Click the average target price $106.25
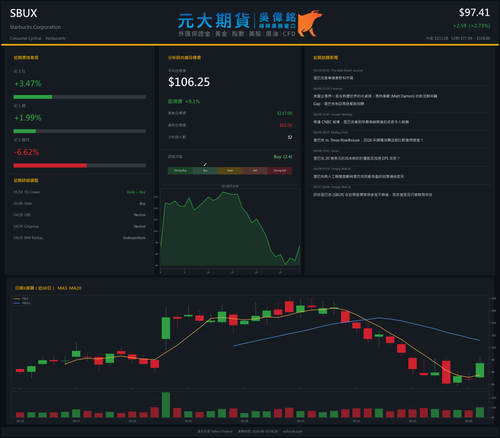This screenshot has width=500, height=438. point(189,82)
